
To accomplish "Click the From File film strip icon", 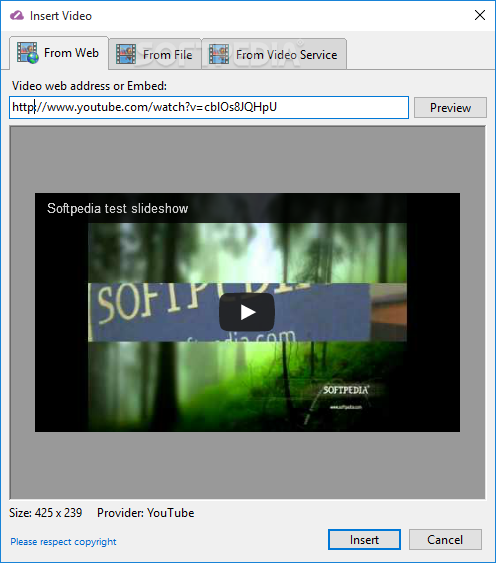I will click(126, 54).
